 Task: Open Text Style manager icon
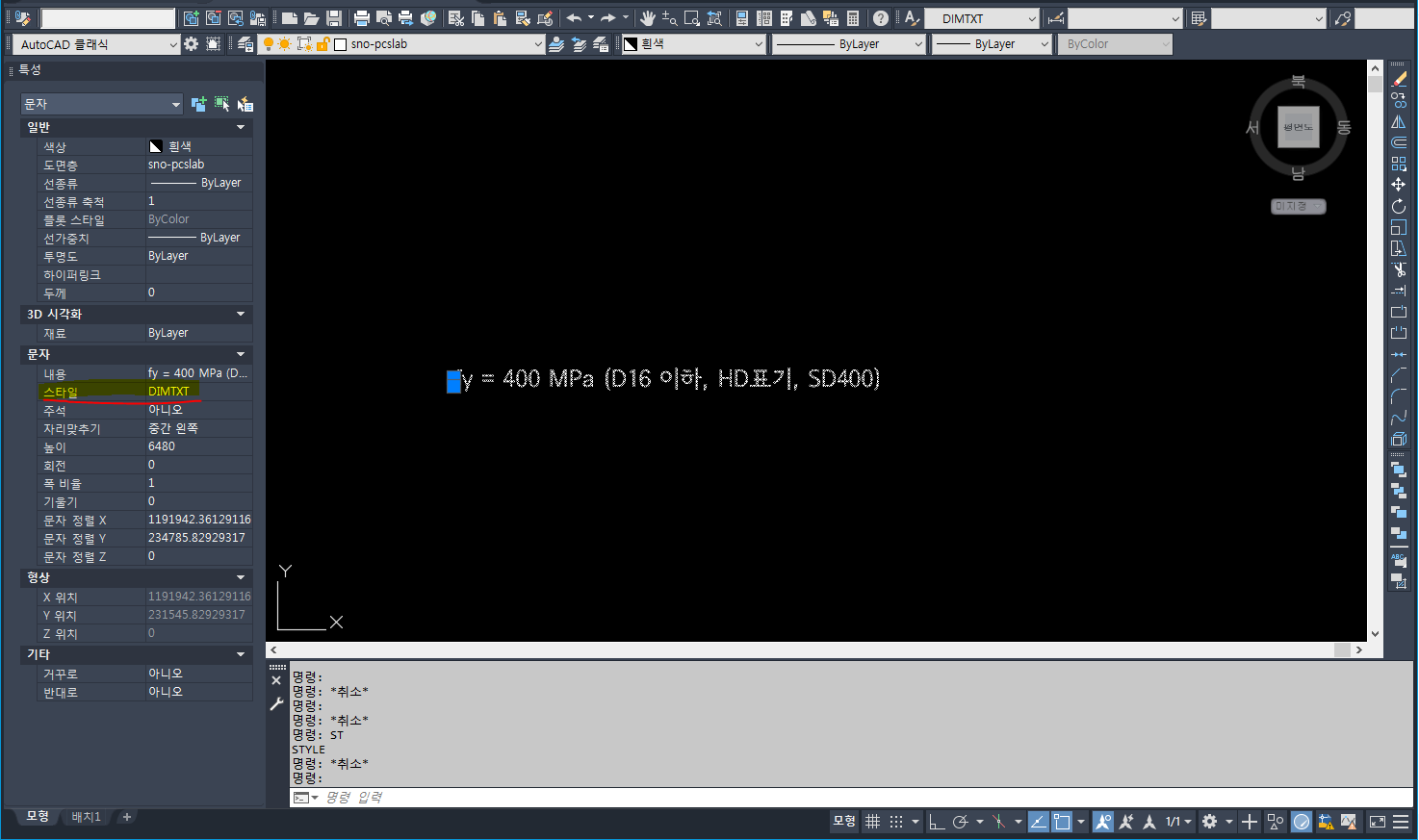(911, 18)
